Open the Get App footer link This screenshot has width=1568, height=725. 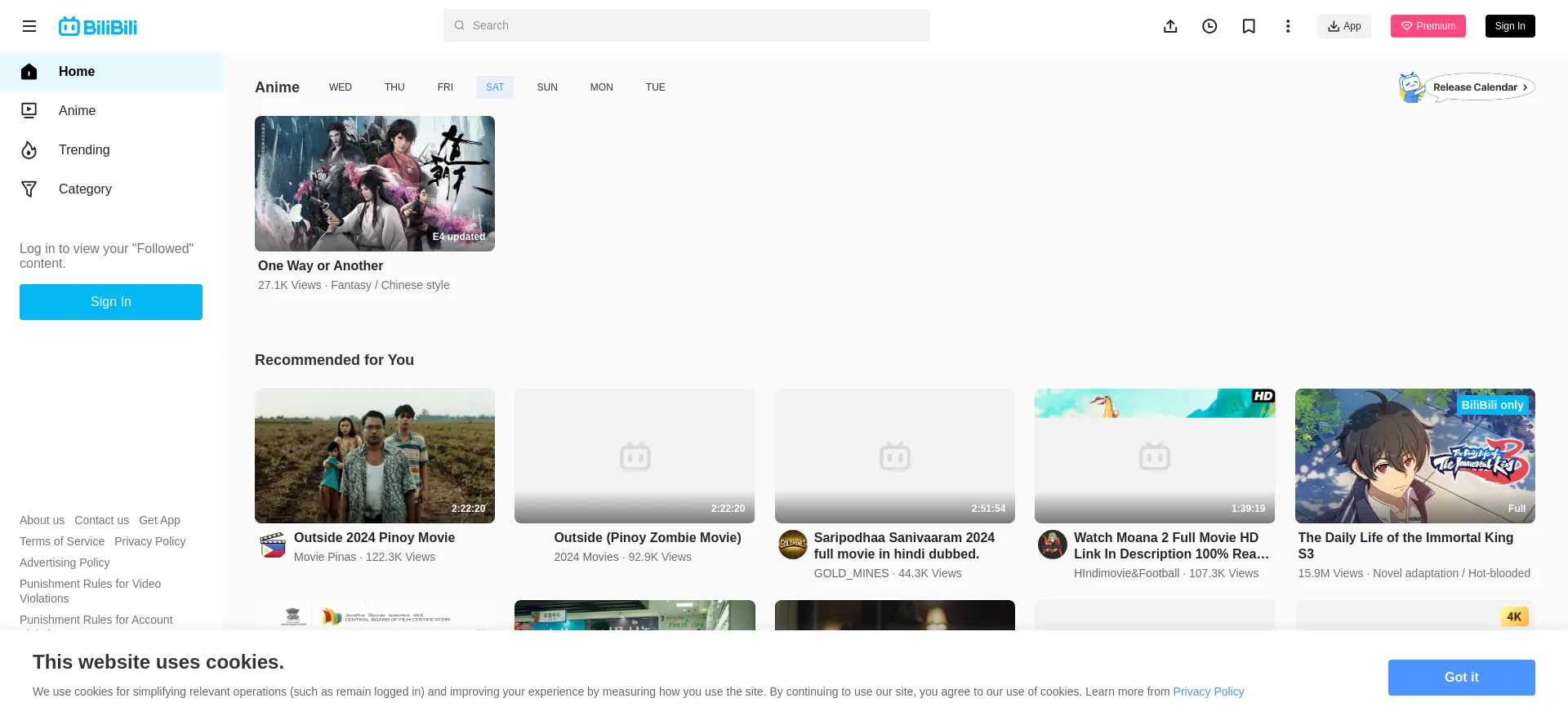pos(159,521)
